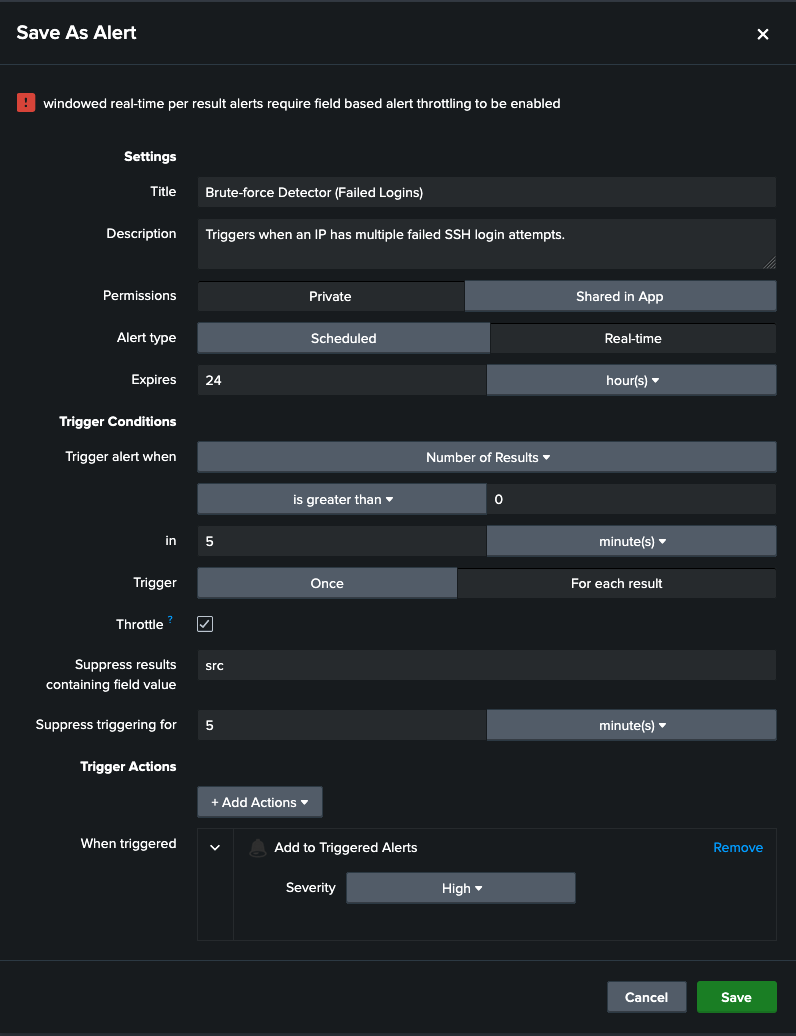Click the red error warning icon
The image size is (796, 1036).
[x=26, y=103]
